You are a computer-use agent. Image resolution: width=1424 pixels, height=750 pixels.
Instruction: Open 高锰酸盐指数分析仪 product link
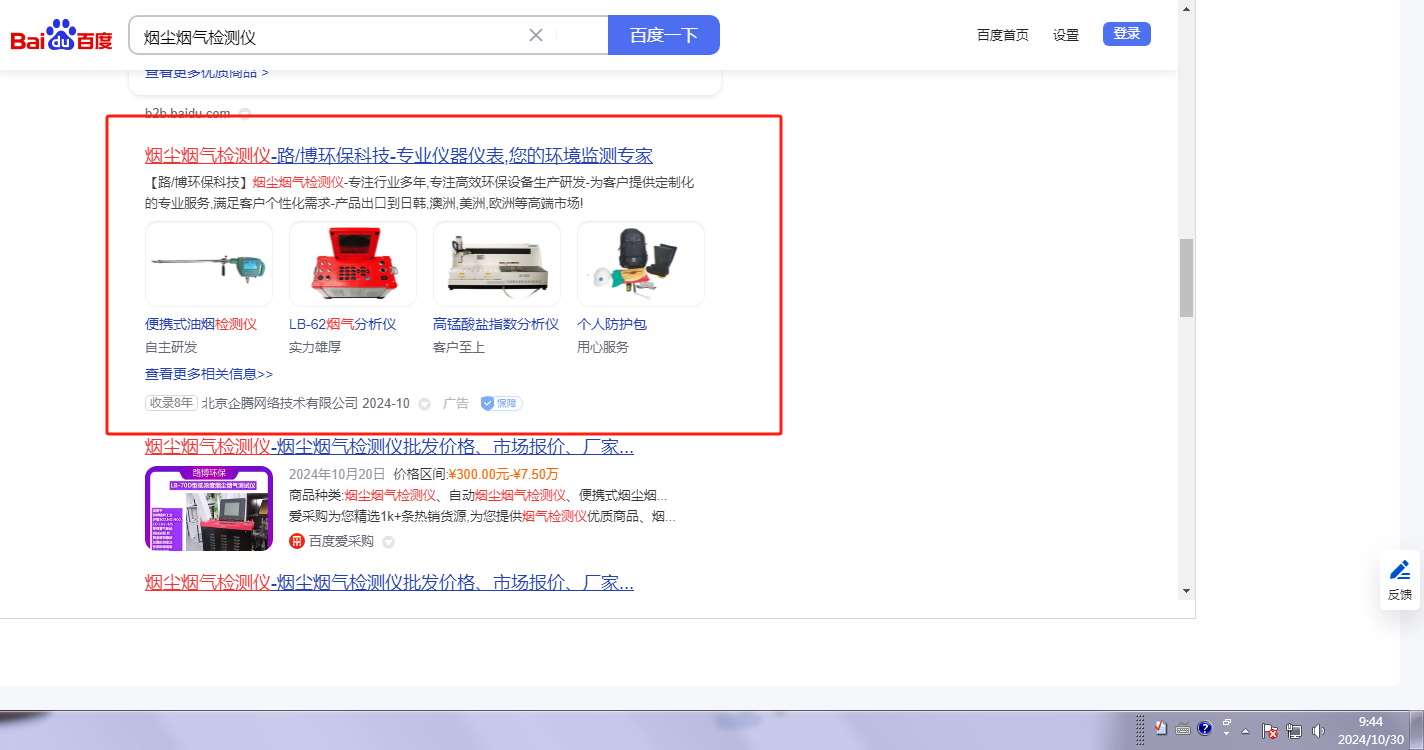click(496, 324)
